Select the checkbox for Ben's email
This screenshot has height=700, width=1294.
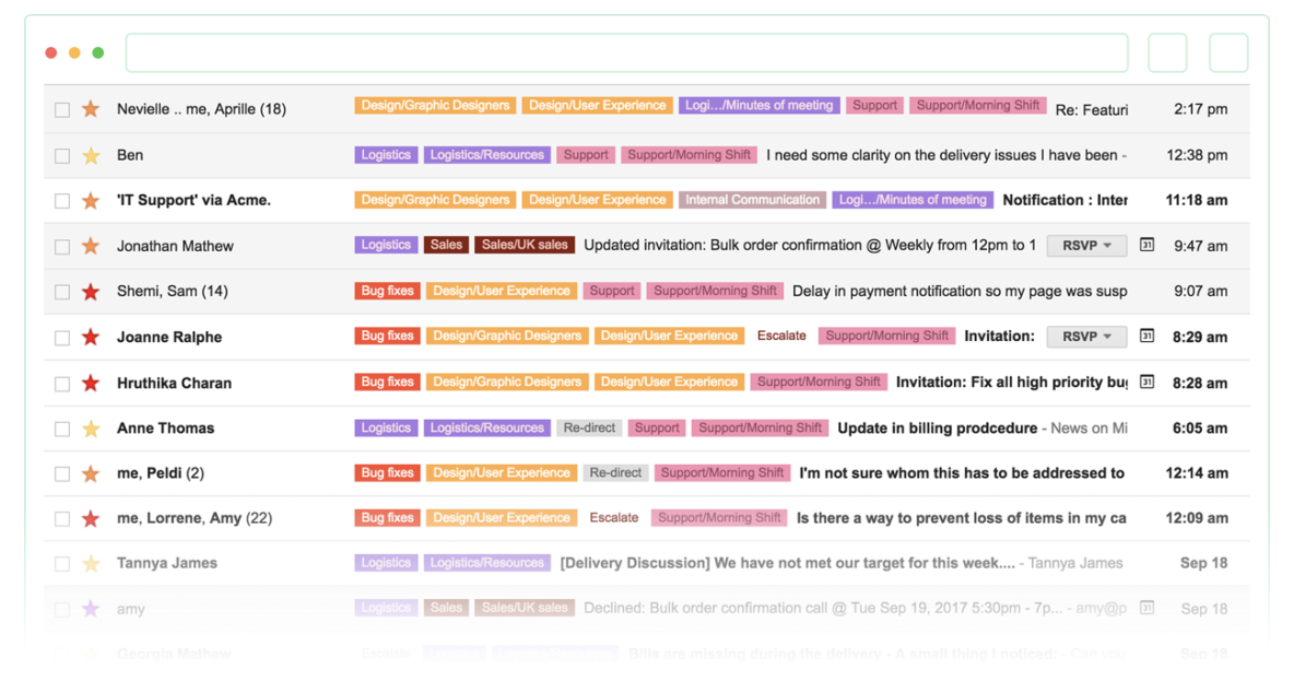tap(62, 156)
